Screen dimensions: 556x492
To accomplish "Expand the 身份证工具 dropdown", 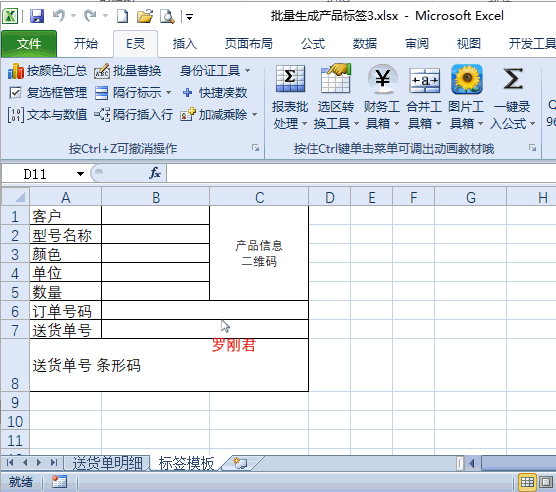I will pyautogui.click(x=248, y=71).
